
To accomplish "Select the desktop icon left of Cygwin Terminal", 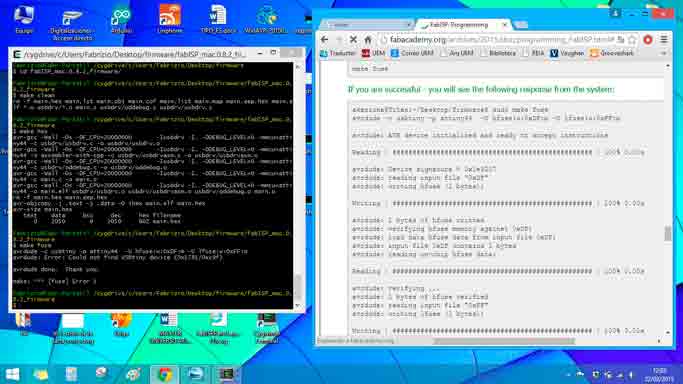I will coord(218,328).
